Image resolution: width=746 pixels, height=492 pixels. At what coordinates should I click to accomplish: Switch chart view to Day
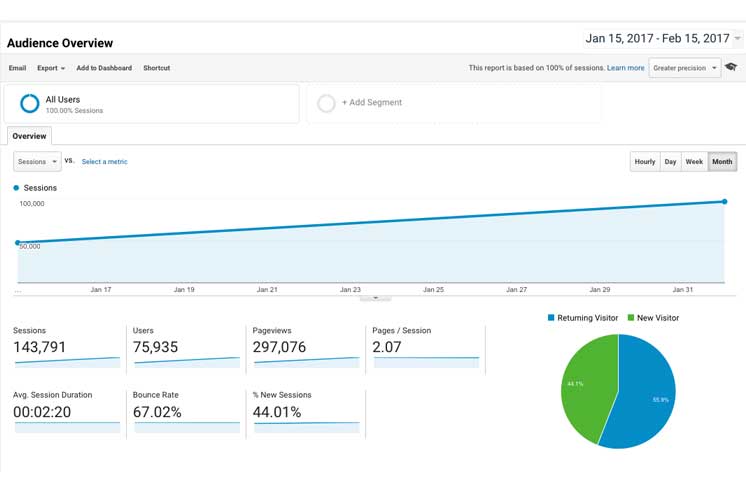(670, 161)
